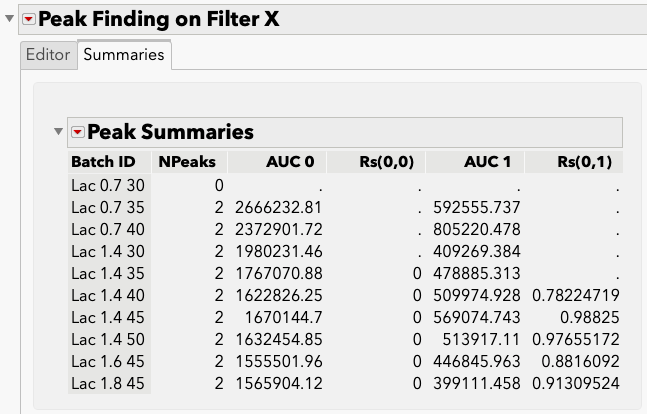Click the AUC 1 column header

[488, 162]
